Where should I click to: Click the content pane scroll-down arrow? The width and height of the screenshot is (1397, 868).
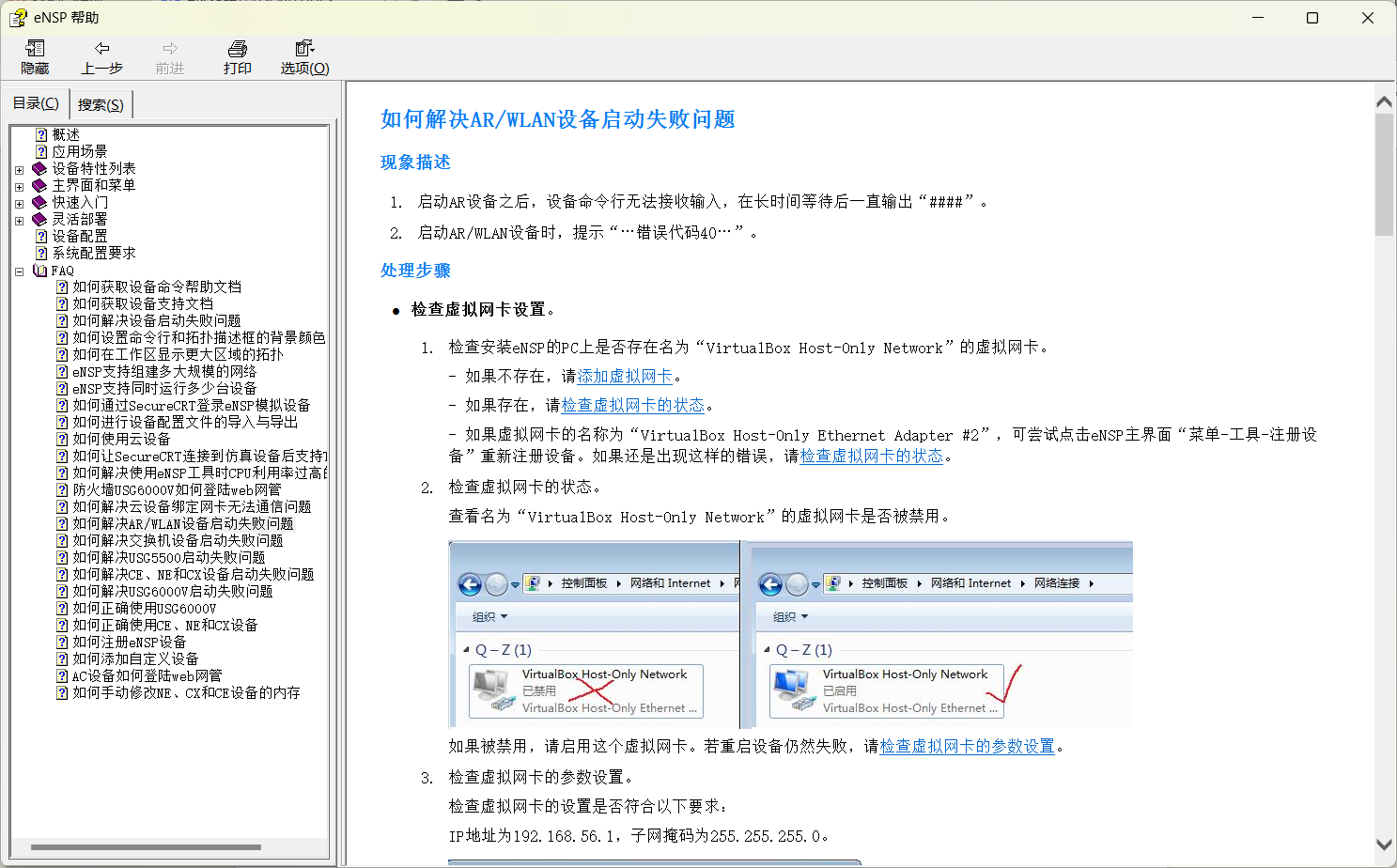(1384, 845)
